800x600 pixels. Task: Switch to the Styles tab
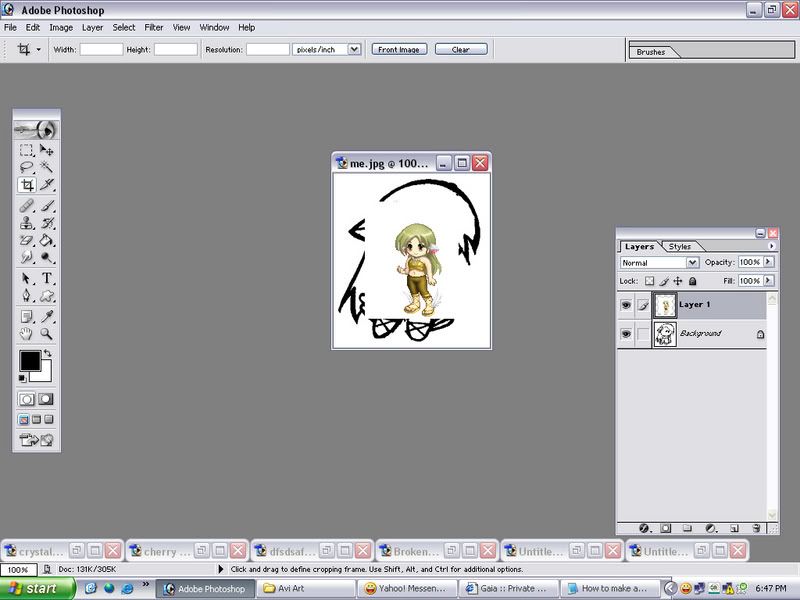680,246
